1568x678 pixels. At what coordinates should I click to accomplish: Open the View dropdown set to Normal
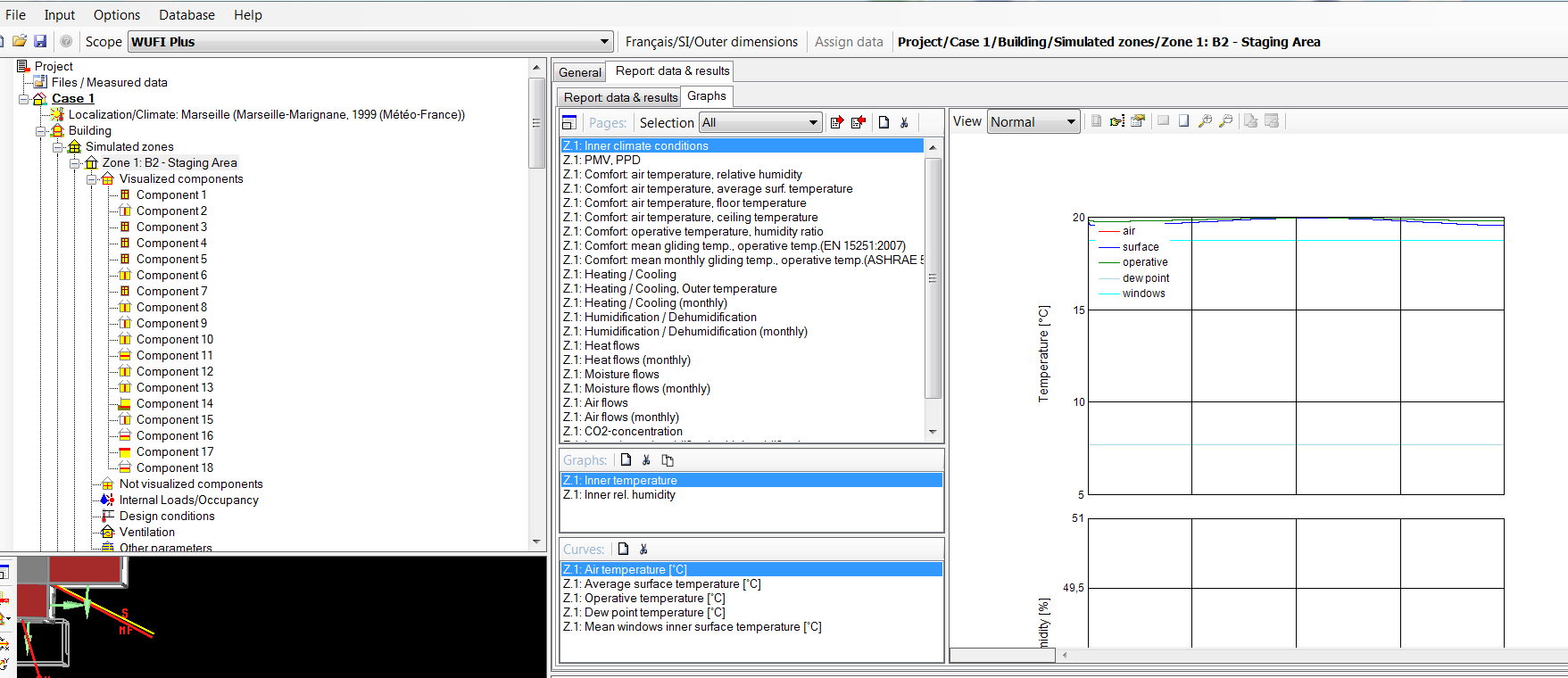pos(1071,122)
